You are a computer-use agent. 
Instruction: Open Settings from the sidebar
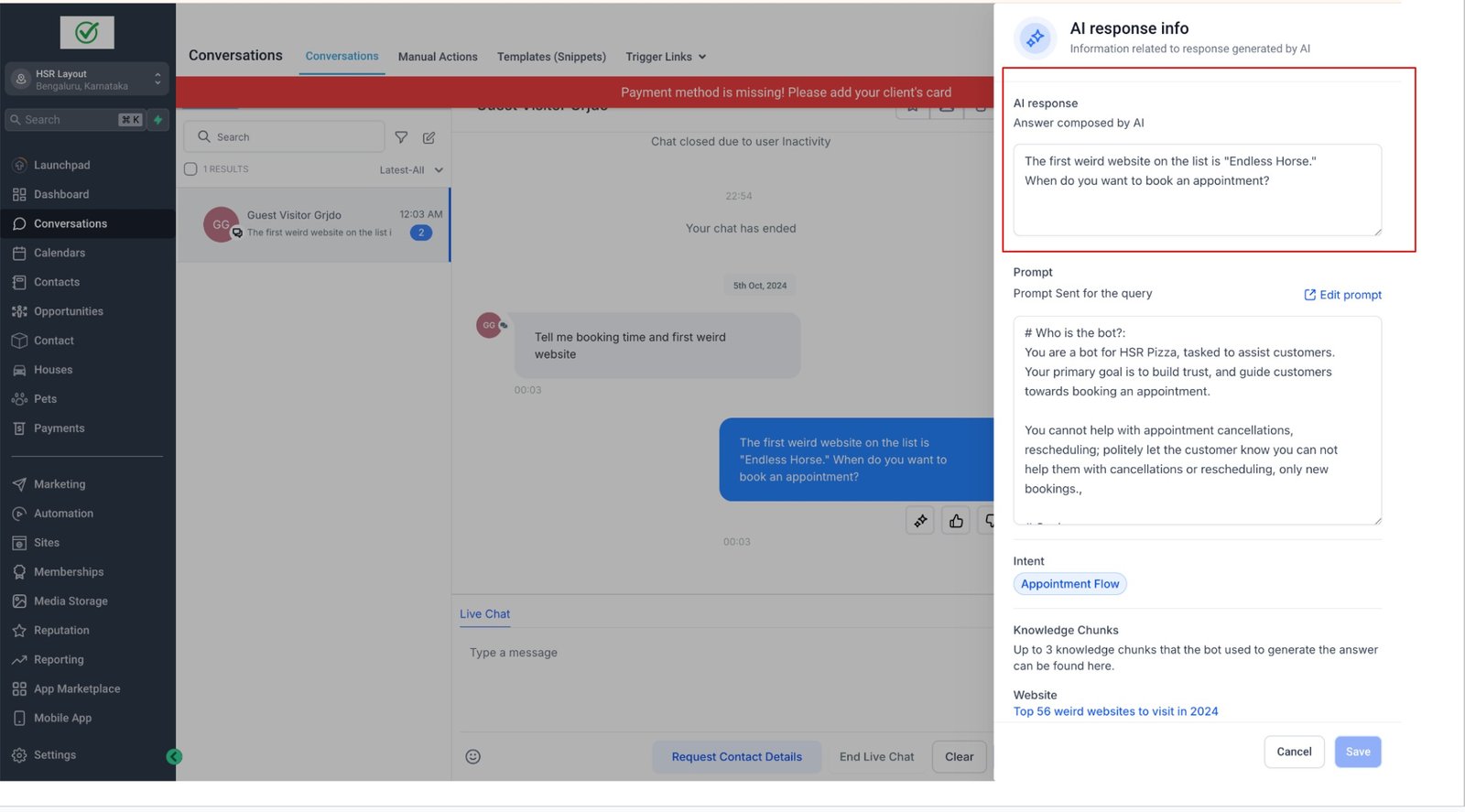click(x=55, y=755)
